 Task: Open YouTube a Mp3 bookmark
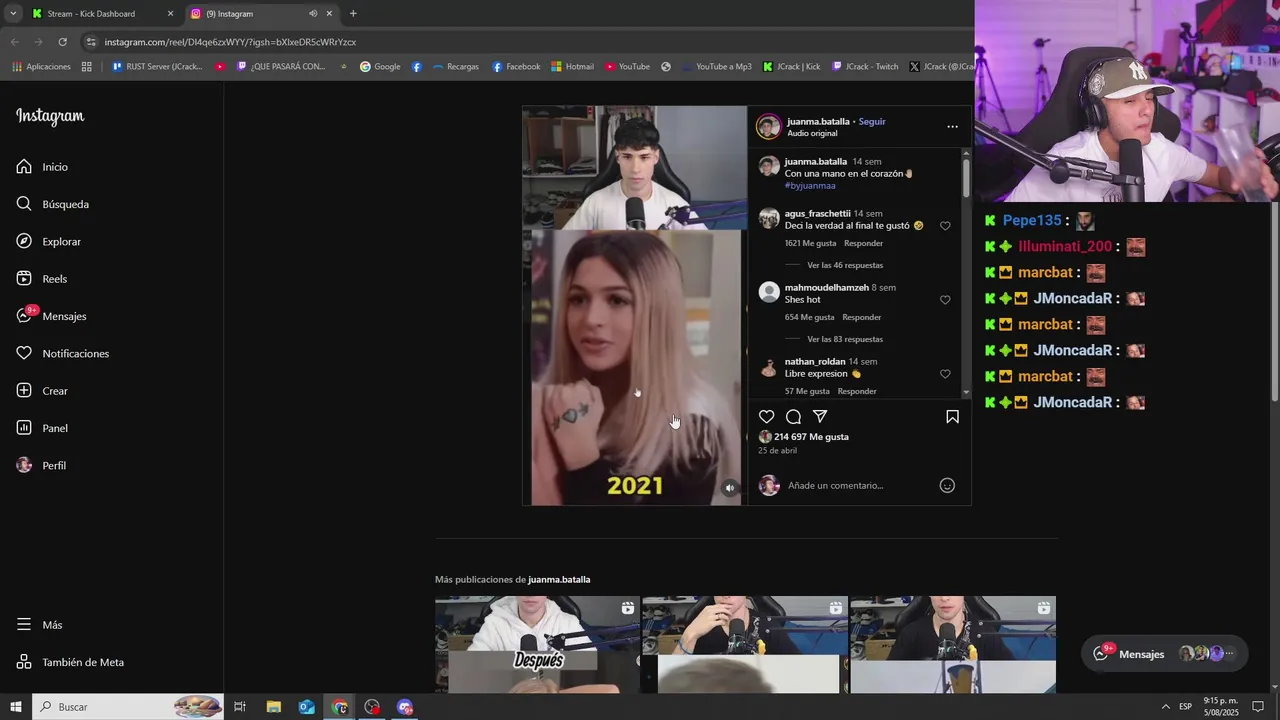tap(716, 67)
